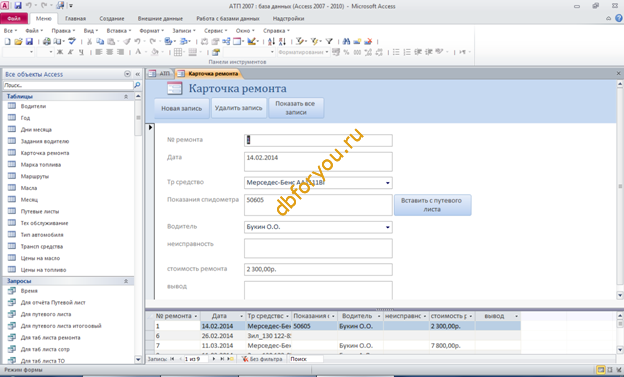Open the Создание ribbon tab

click(111, 18)
